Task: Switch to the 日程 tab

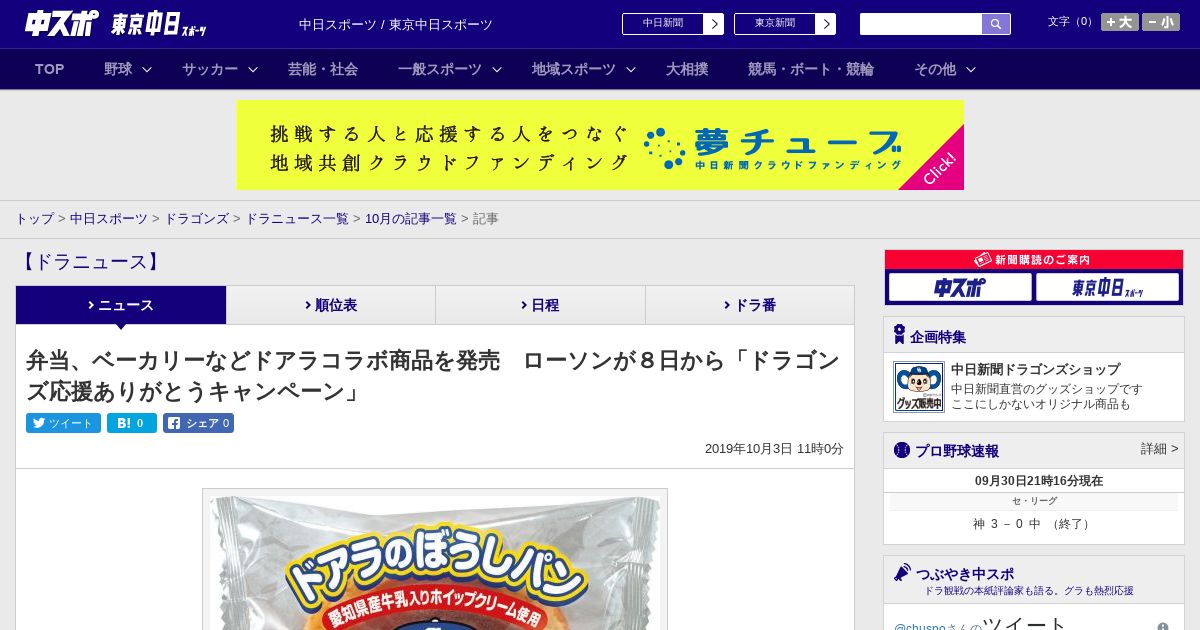Action: (540, 305)
